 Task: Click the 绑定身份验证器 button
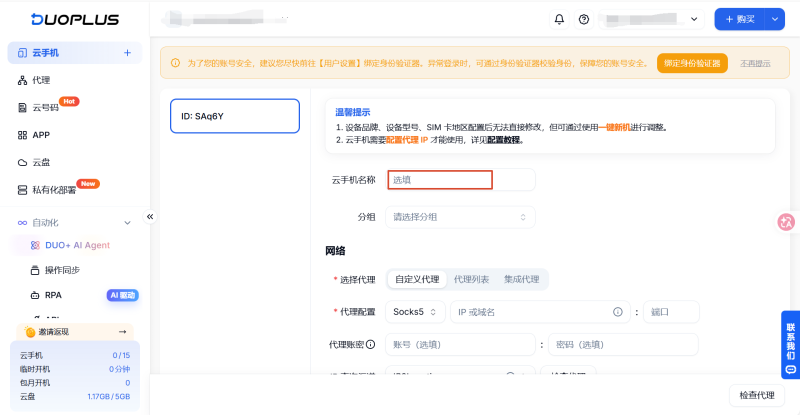click(692, 63)
